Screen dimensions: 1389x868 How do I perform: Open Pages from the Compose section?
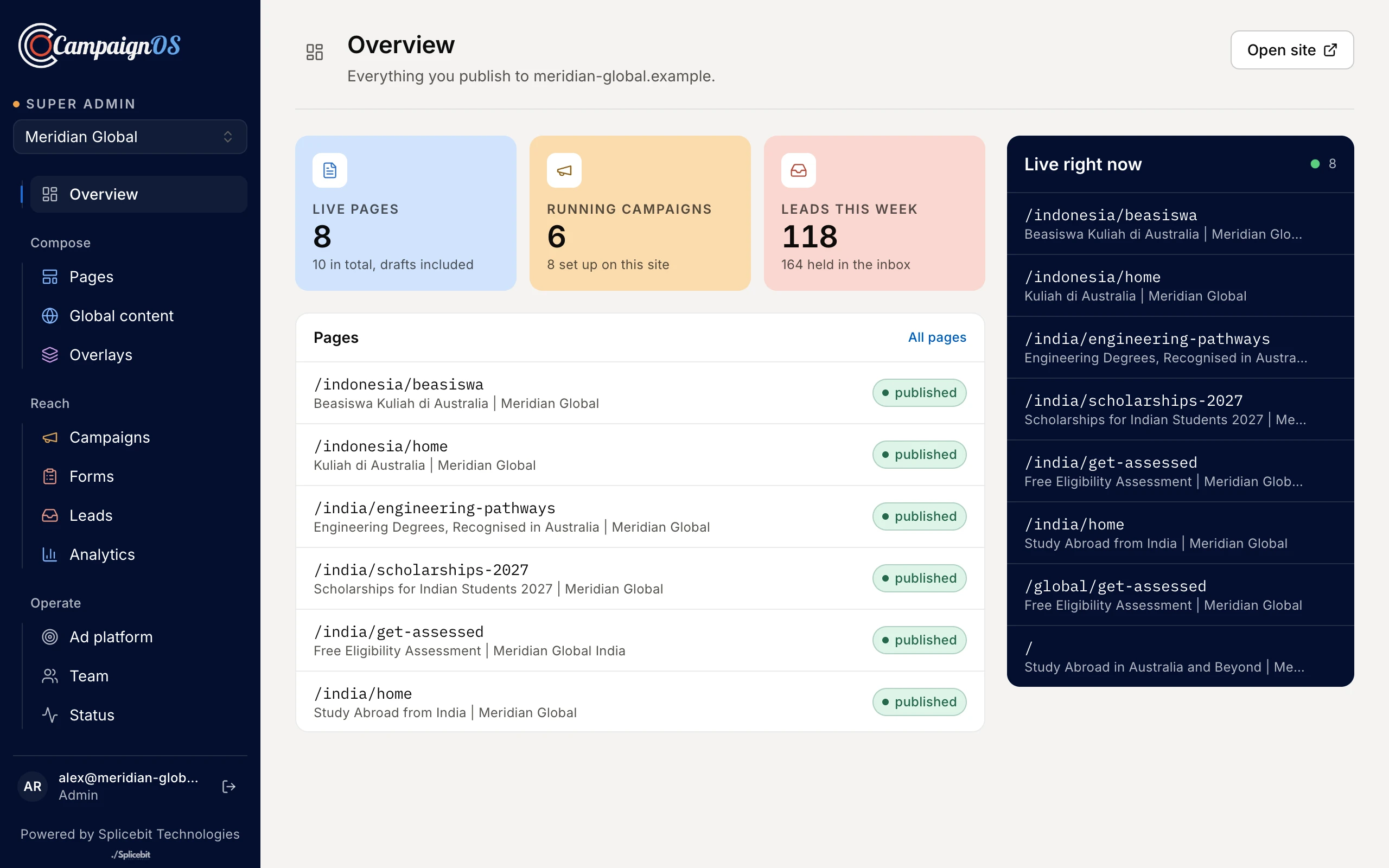click(139, 277)
